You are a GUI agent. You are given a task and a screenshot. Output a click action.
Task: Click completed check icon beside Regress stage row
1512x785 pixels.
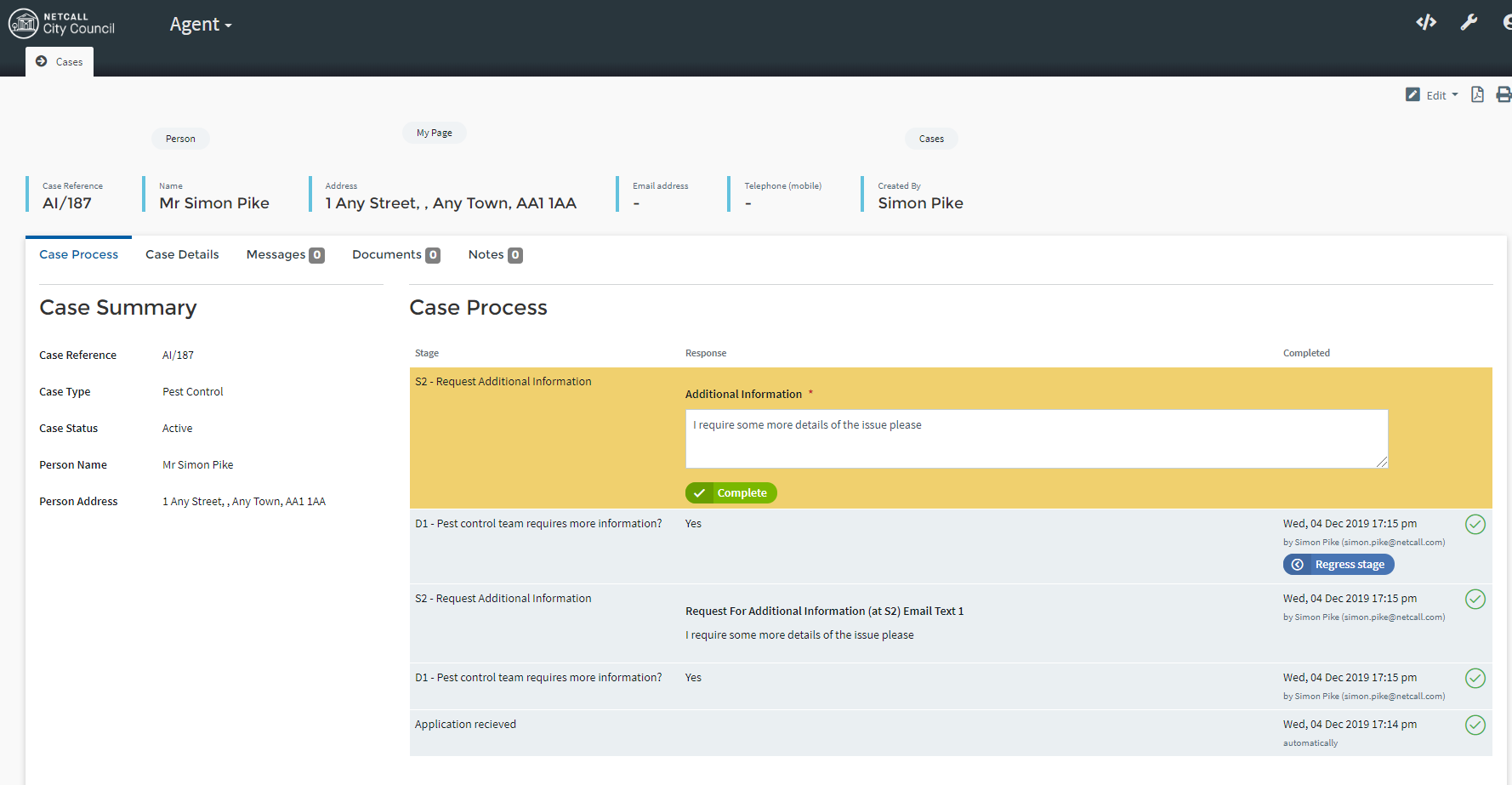(1475, 524)
